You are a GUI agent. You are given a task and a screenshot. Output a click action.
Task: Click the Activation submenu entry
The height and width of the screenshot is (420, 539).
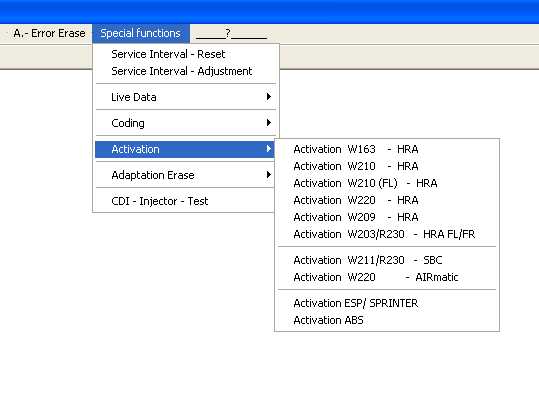pyautogui.click(x=185, y=149)
